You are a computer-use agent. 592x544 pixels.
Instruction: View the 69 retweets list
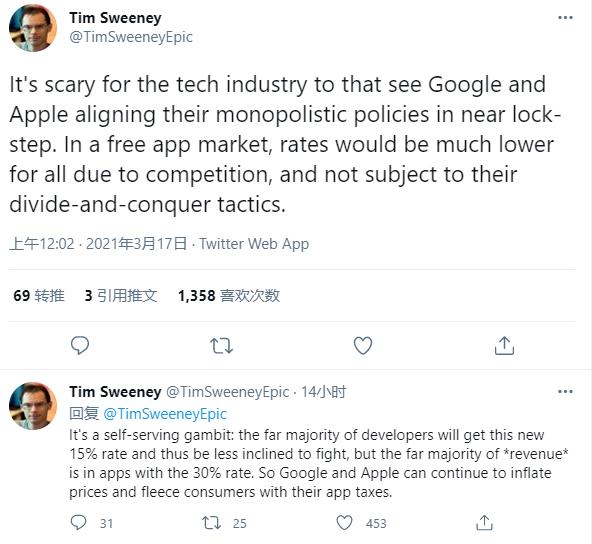pyautogui.click(x=39, y=296)
